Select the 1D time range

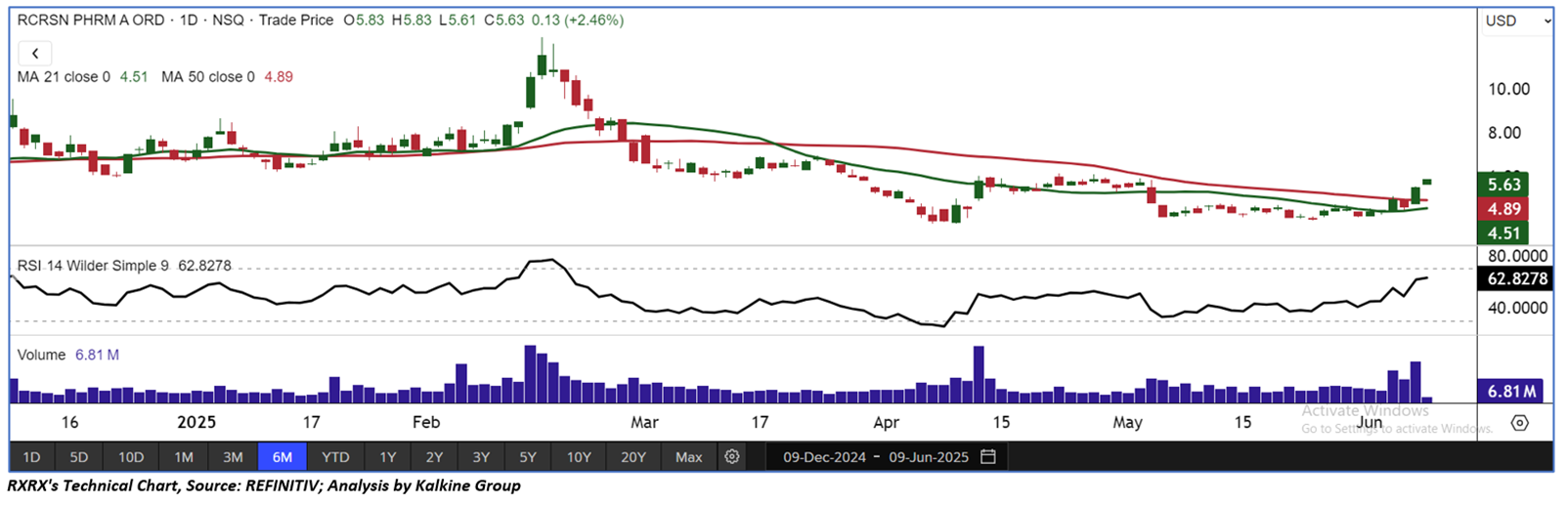tap(31, 457)
